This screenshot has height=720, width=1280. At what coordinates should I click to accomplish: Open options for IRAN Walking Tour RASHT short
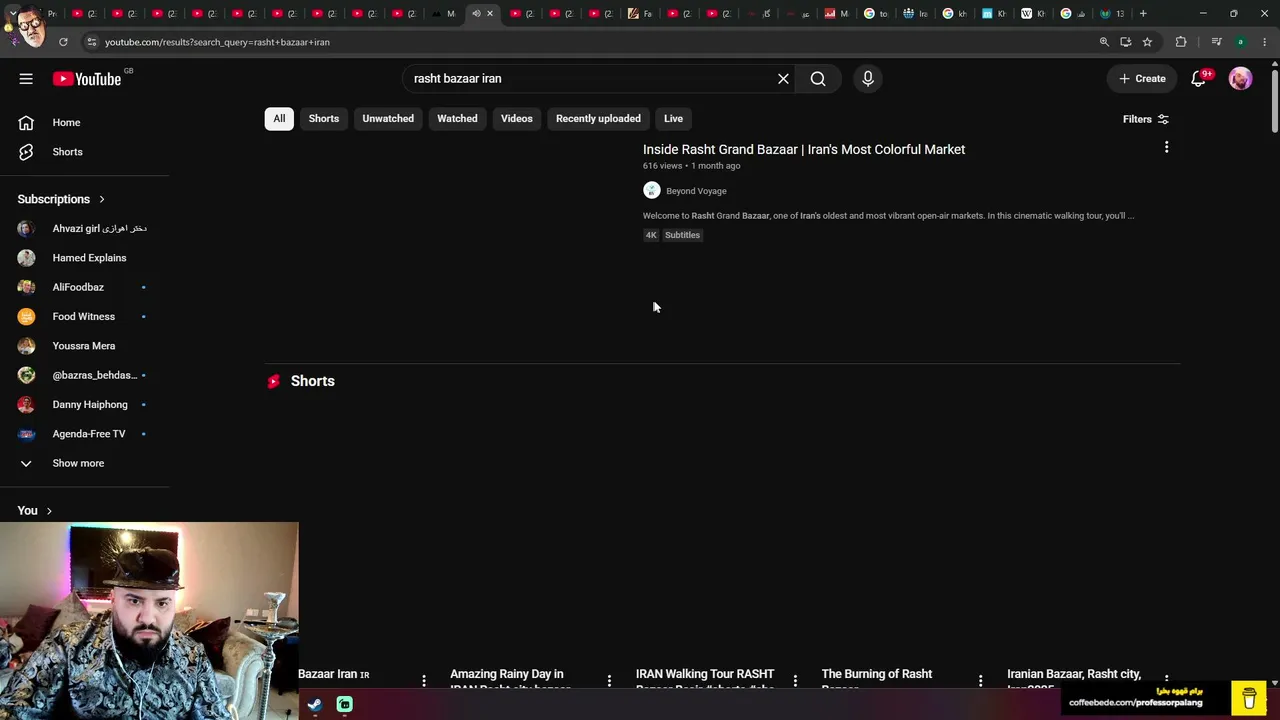tap(795, 681)
